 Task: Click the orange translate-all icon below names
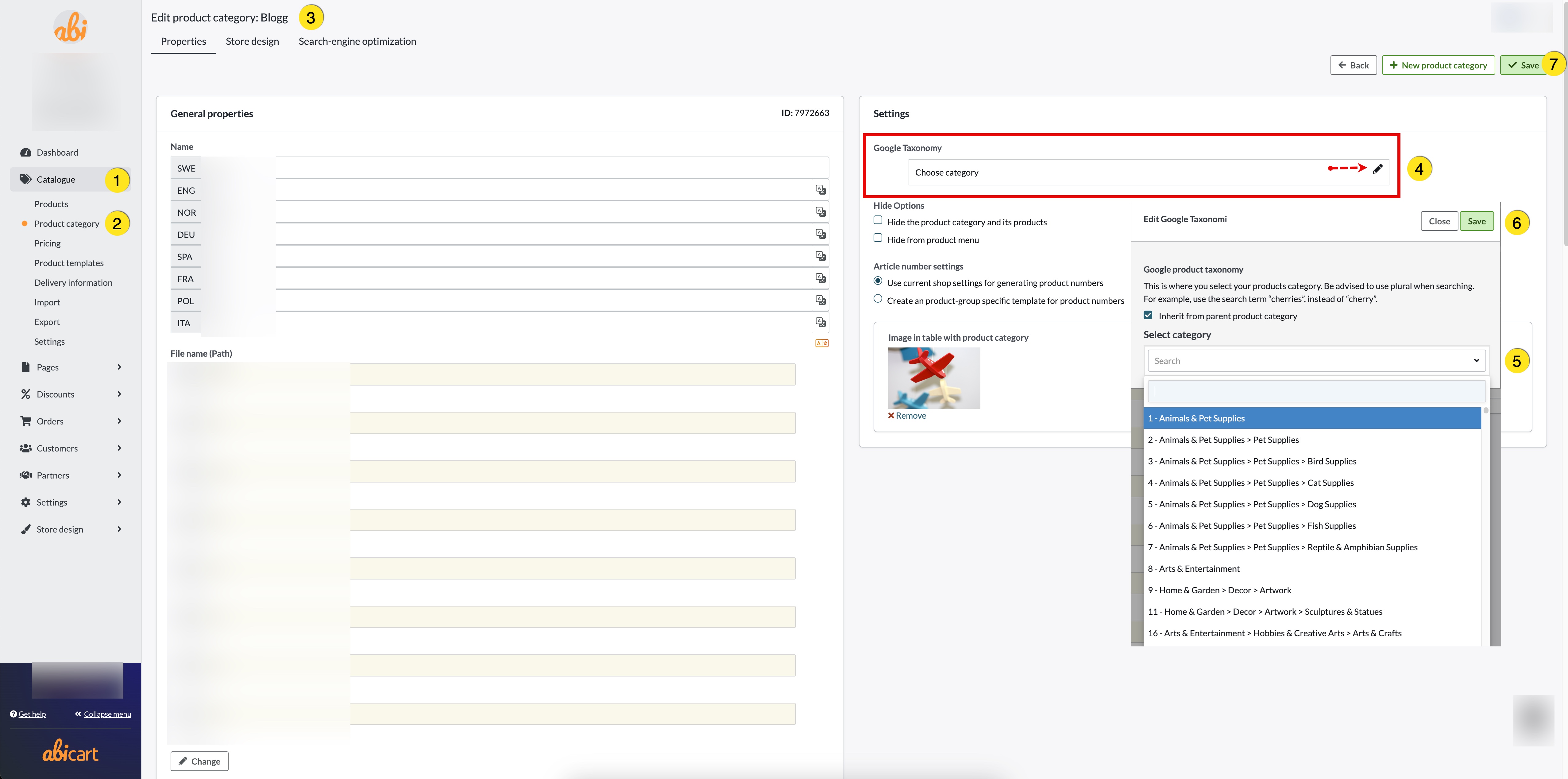tap(822, 343)
